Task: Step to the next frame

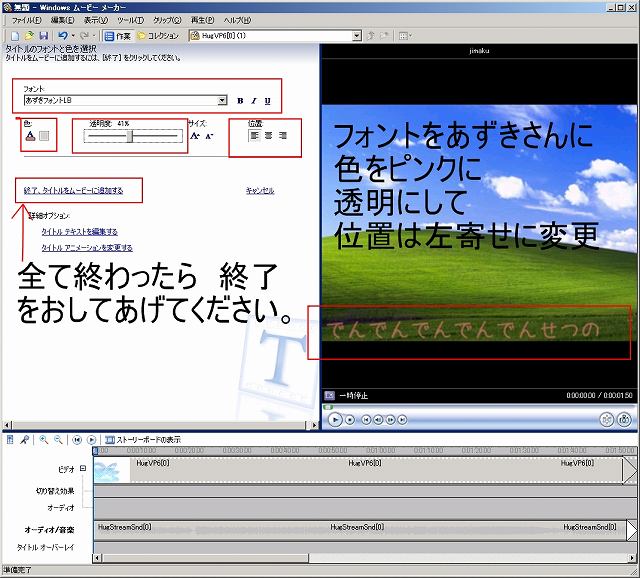Action: 390,420
